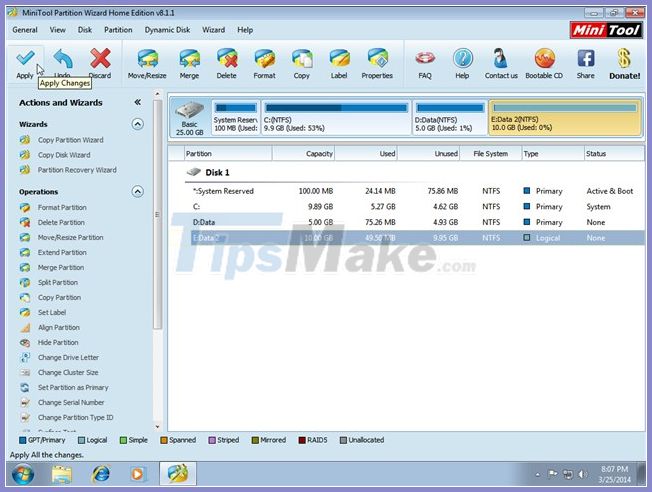Screen dimensions: 652x492
Task: Click the Discard red X icon
Action: pos(100,58)
